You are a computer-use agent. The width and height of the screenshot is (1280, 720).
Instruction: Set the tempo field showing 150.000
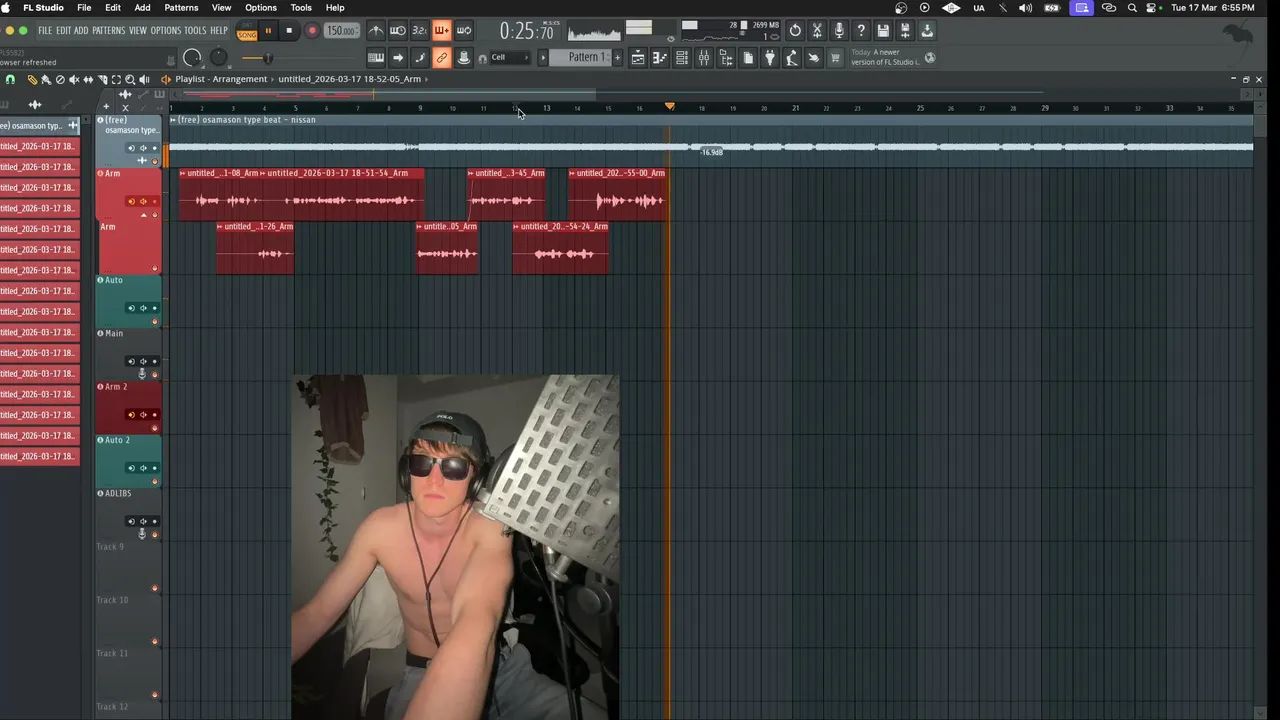click(342, 31)
